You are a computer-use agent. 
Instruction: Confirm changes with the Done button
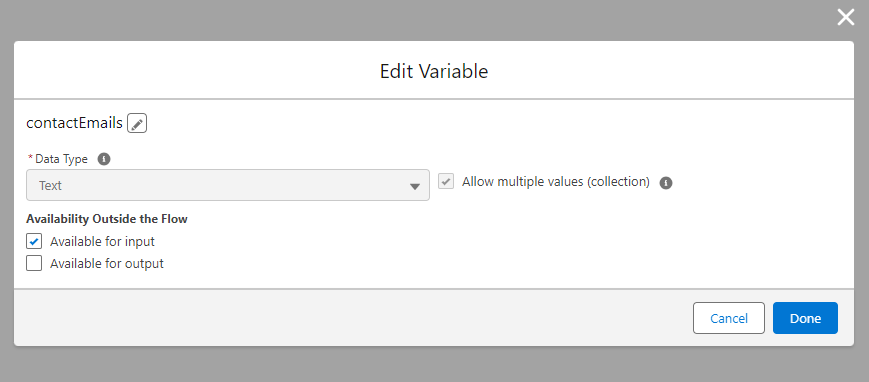[x=805, y=318]
